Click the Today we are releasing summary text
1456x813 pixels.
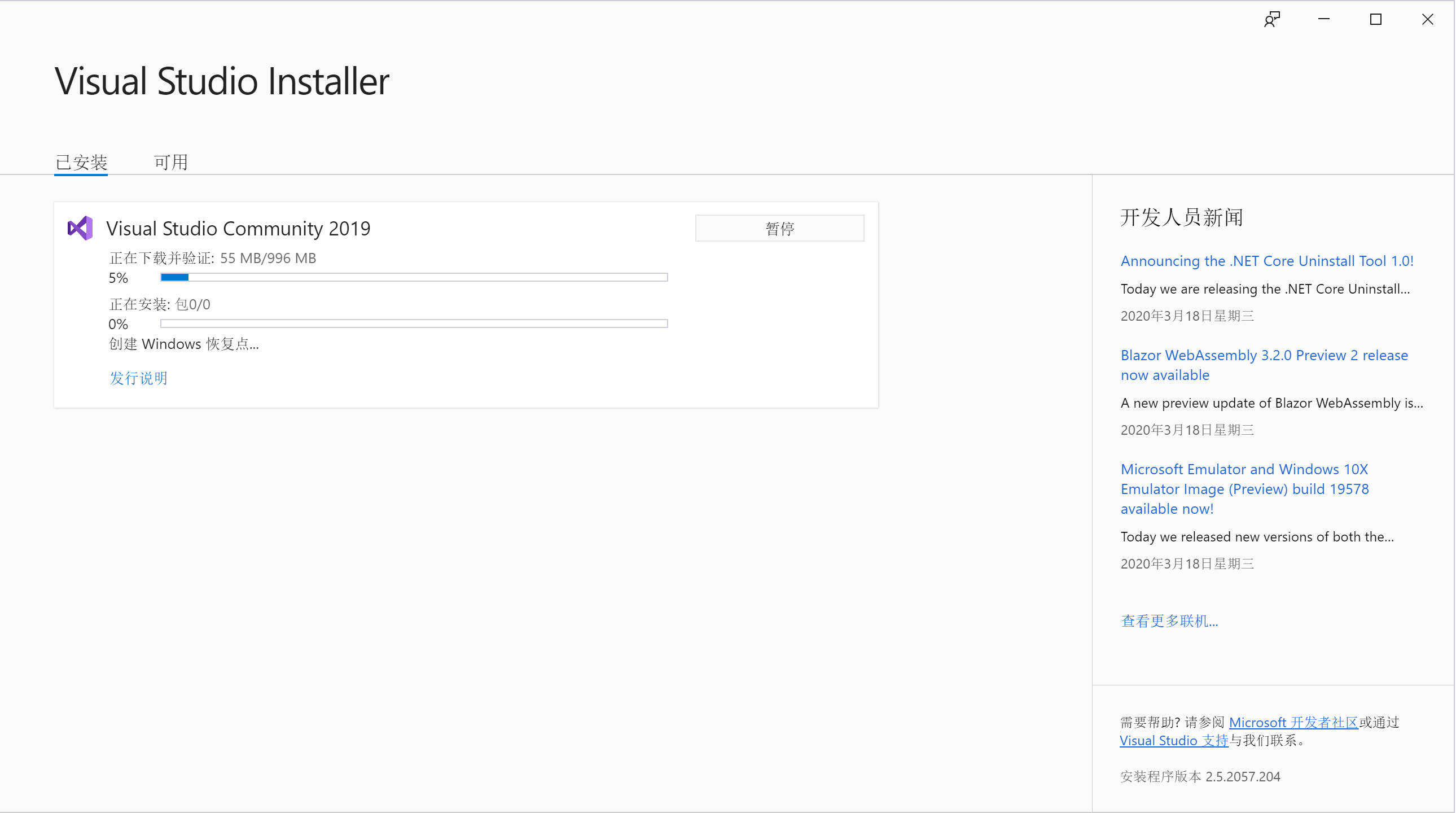point(1265,289)
